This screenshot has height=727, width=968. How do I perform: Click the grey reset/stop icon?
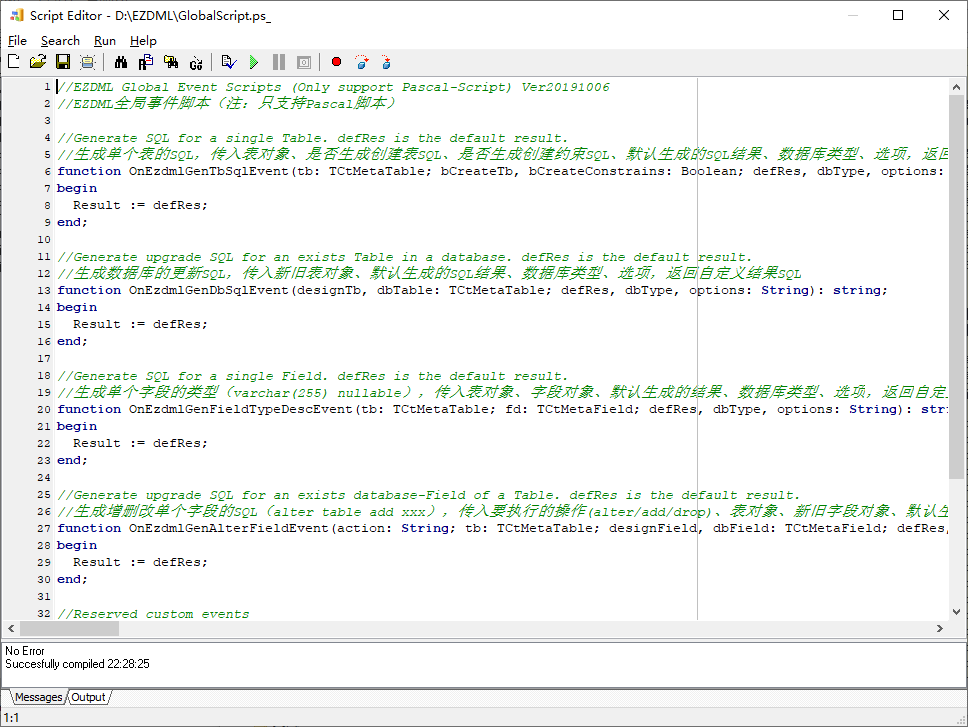pyautogui.click(x=304, y=62)
